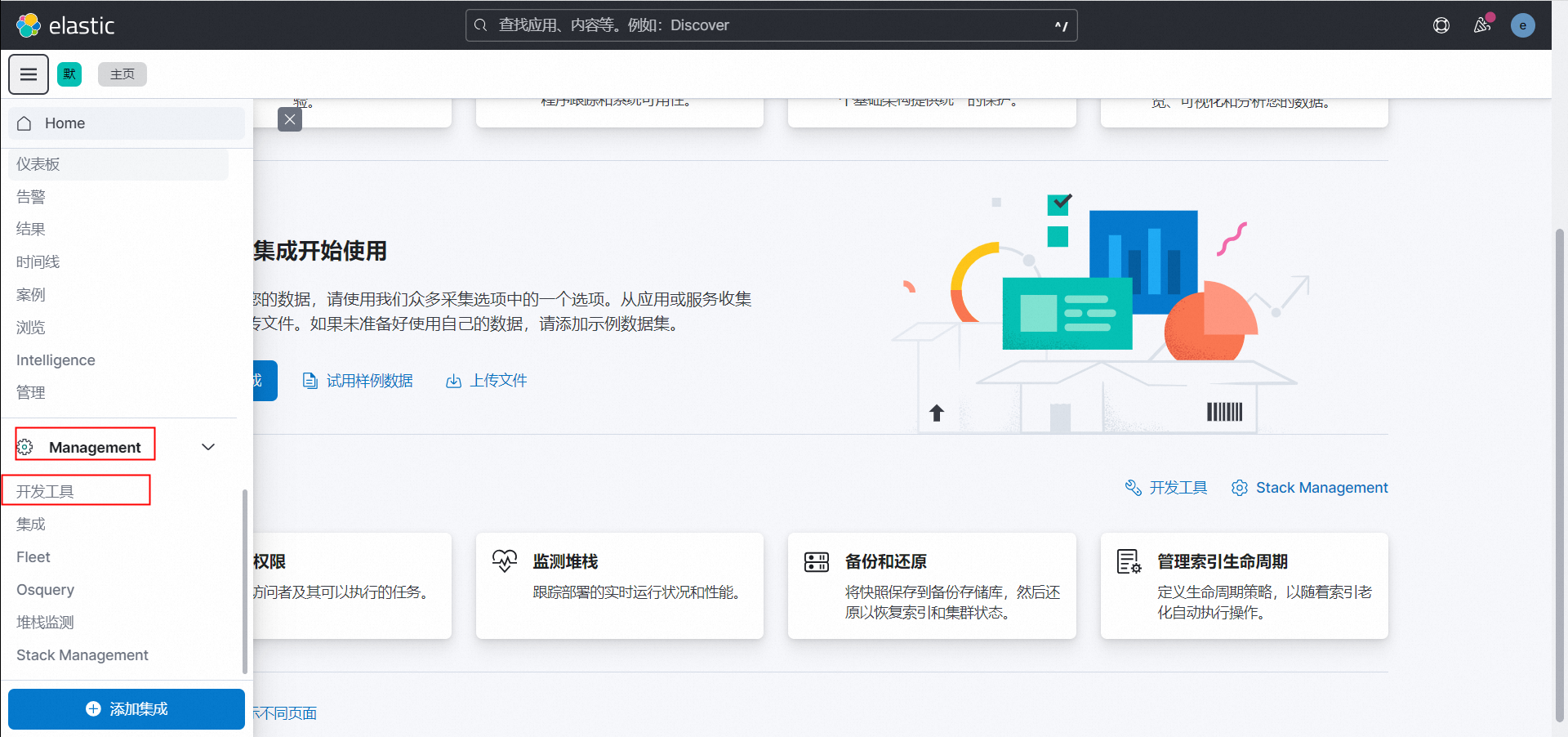Open Osquery under Management
Screen dimensions: 1568x737
click(x=45, y=590)
